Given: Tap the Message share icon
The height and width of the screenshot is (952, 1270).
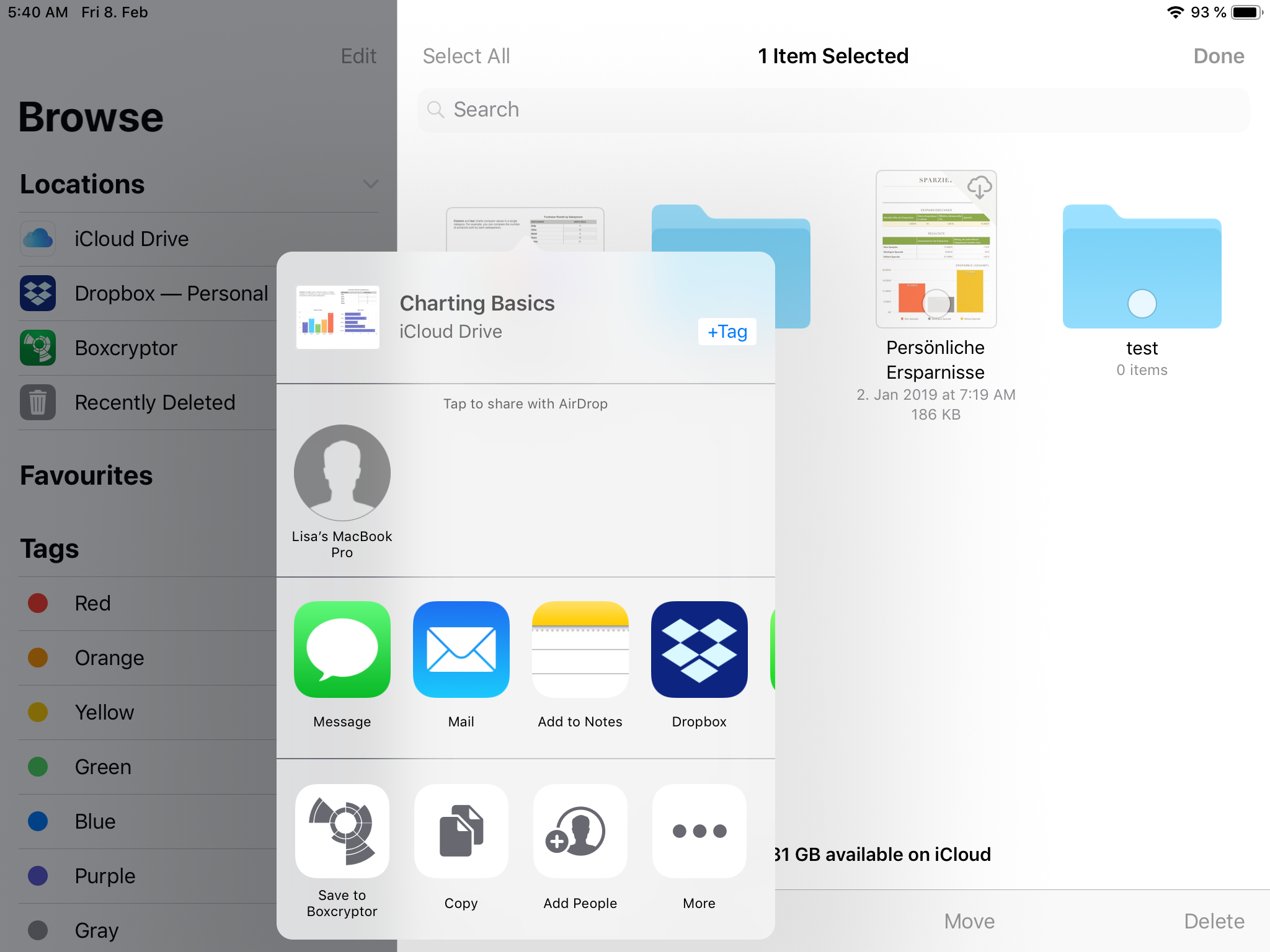Looking at the screenshot, I should point(342,650).
